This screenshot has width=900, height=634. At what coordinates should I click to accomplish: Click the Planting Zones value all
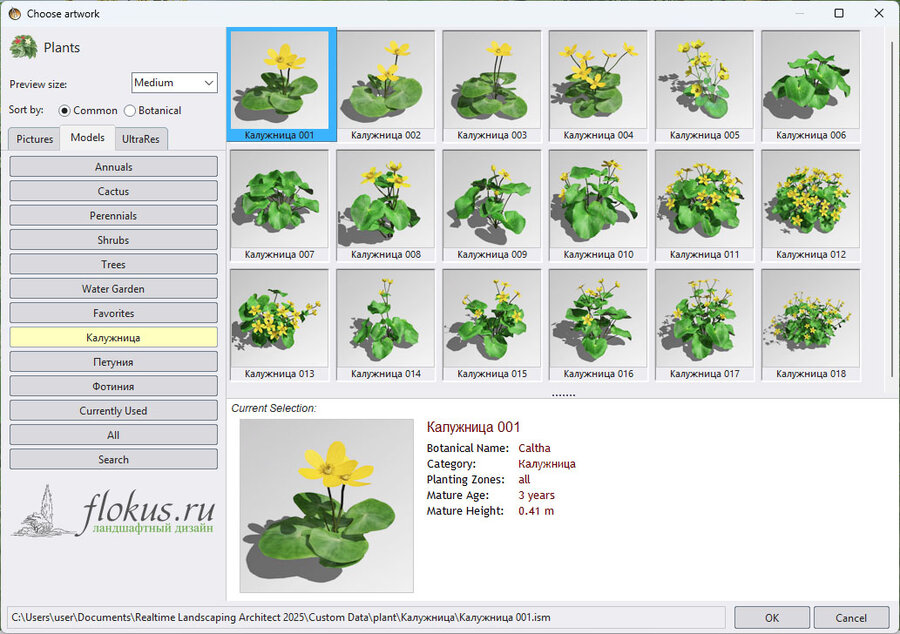(x=524, y=479)
